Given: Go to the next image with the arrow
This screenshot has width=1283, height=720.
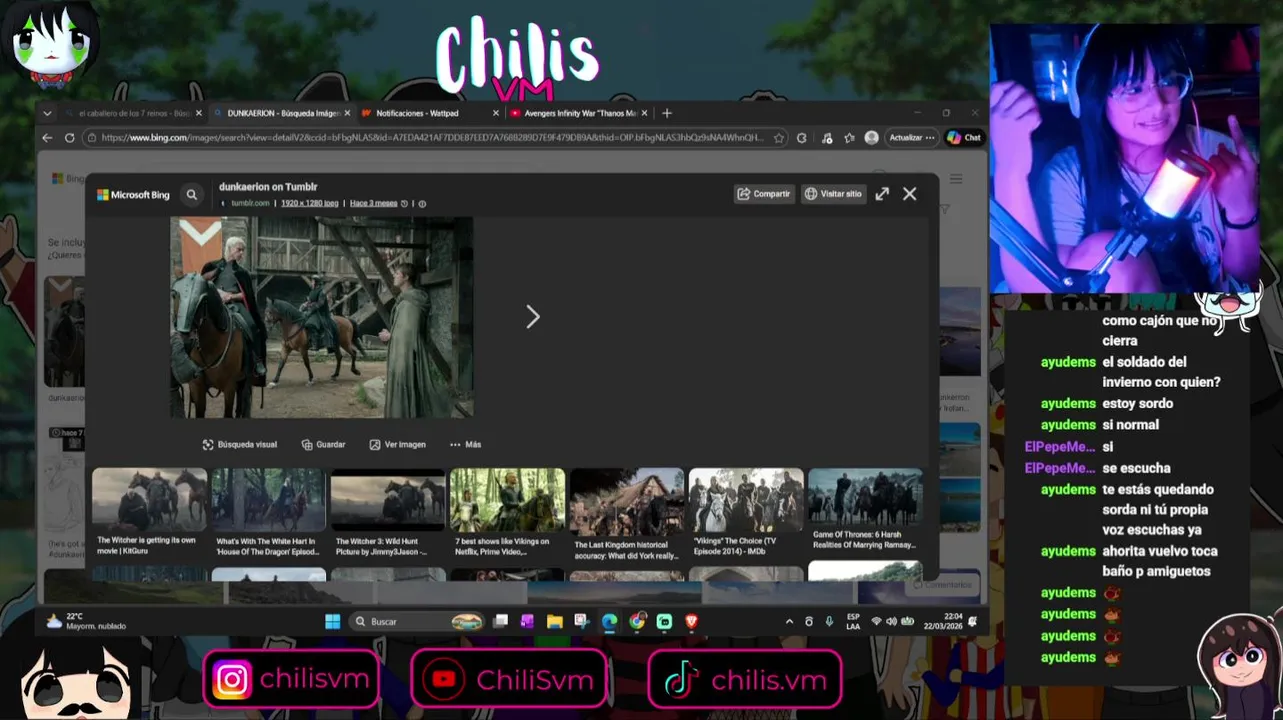Looking at the screenshot, I should point(533,317).
